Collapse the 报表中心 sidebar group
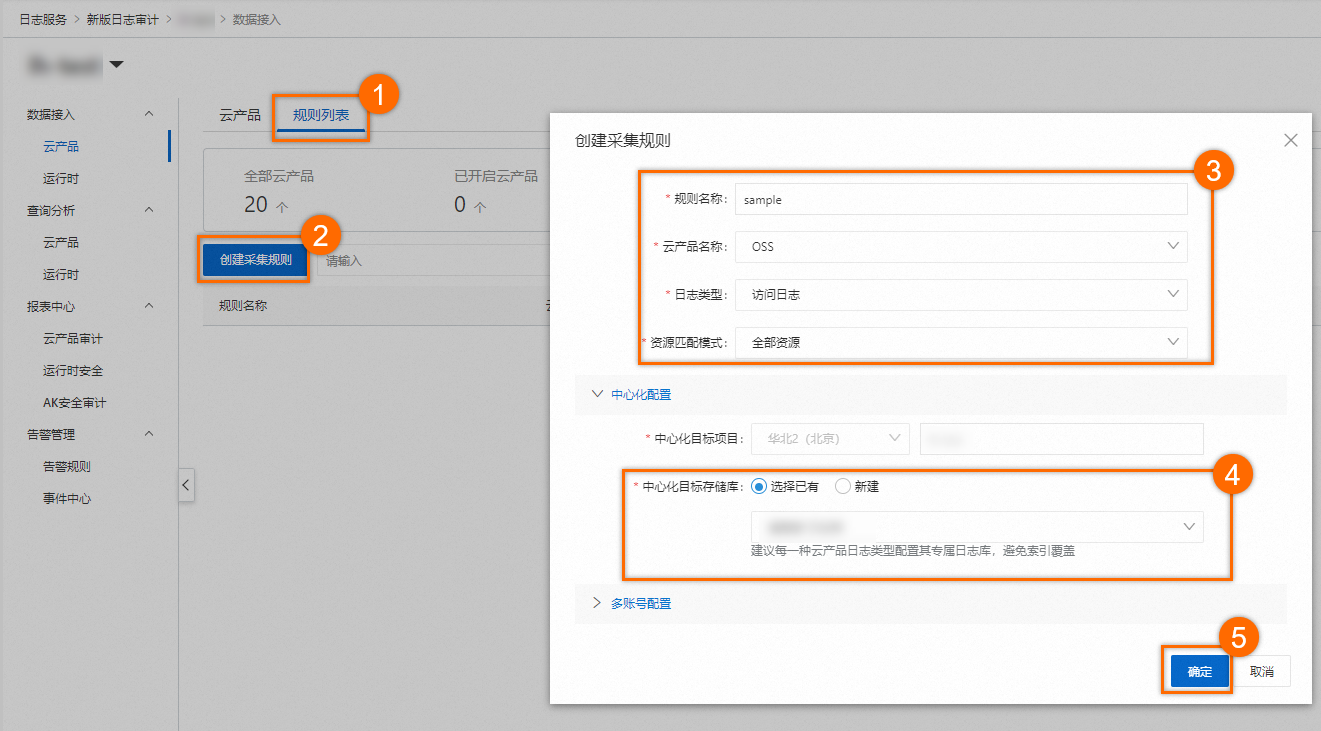This screenshot has width=1321, height=731. (x=150, y=306)
